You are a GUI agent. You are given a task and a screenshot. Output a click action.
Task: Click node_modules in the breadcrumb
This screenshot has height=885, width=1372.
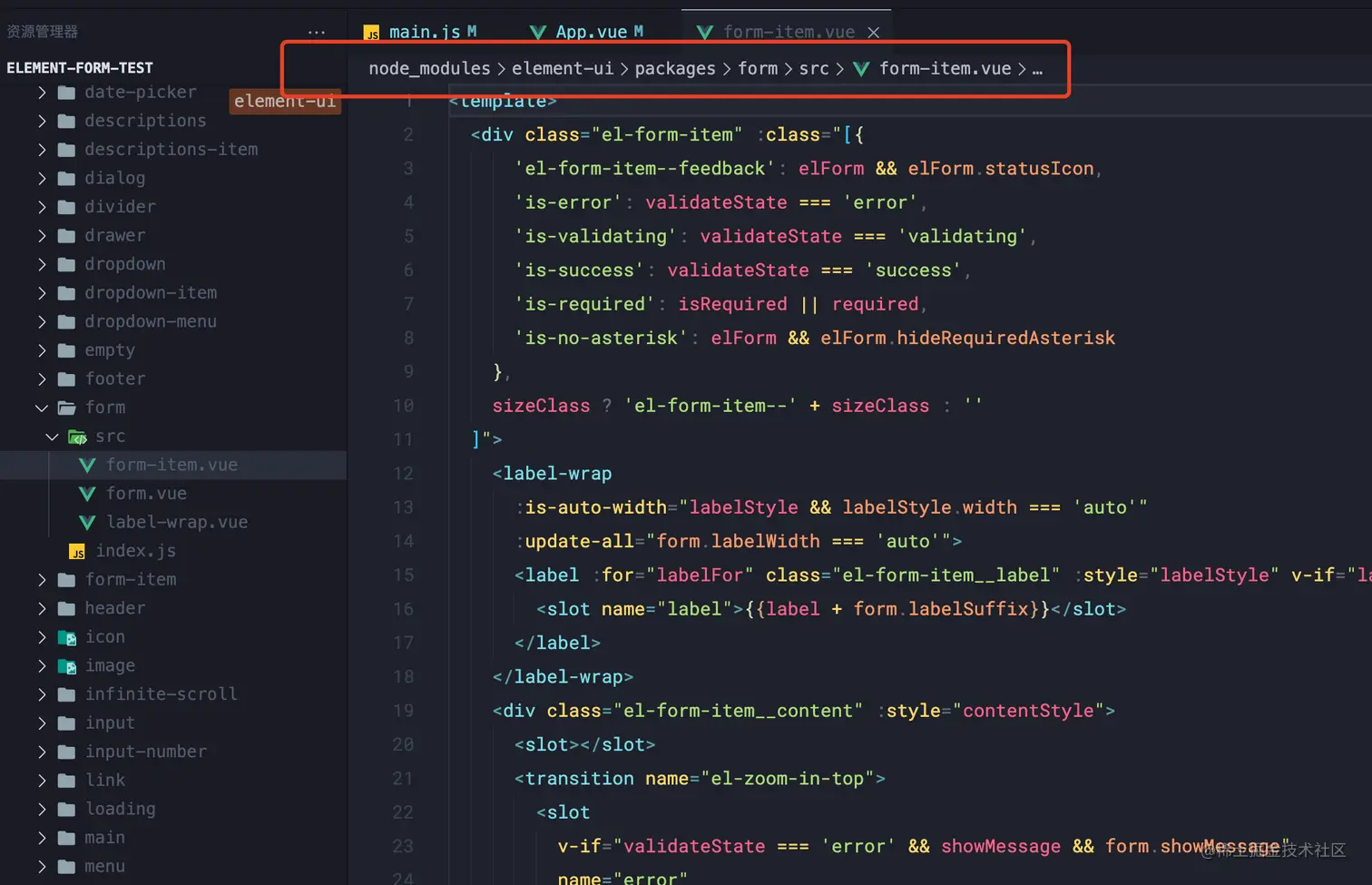click(429, 69)
